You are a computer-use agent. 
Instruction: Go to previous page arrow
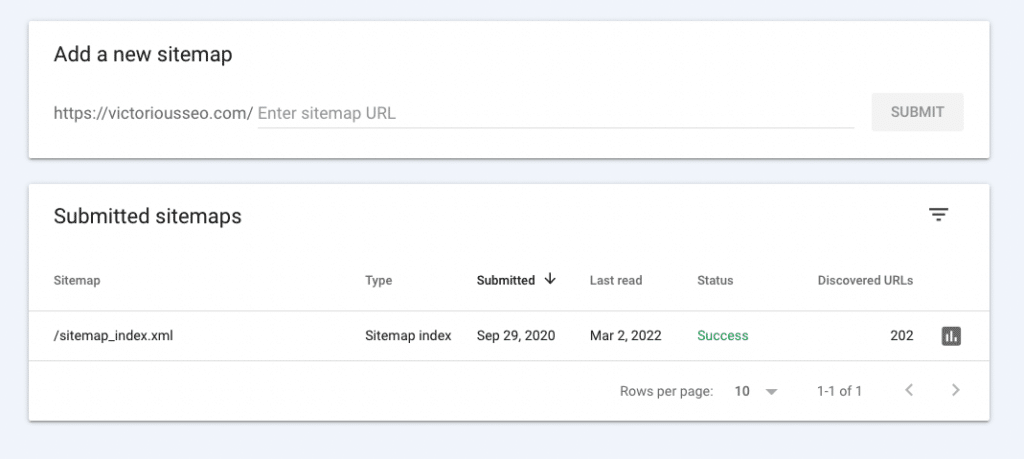click(908, 390)
